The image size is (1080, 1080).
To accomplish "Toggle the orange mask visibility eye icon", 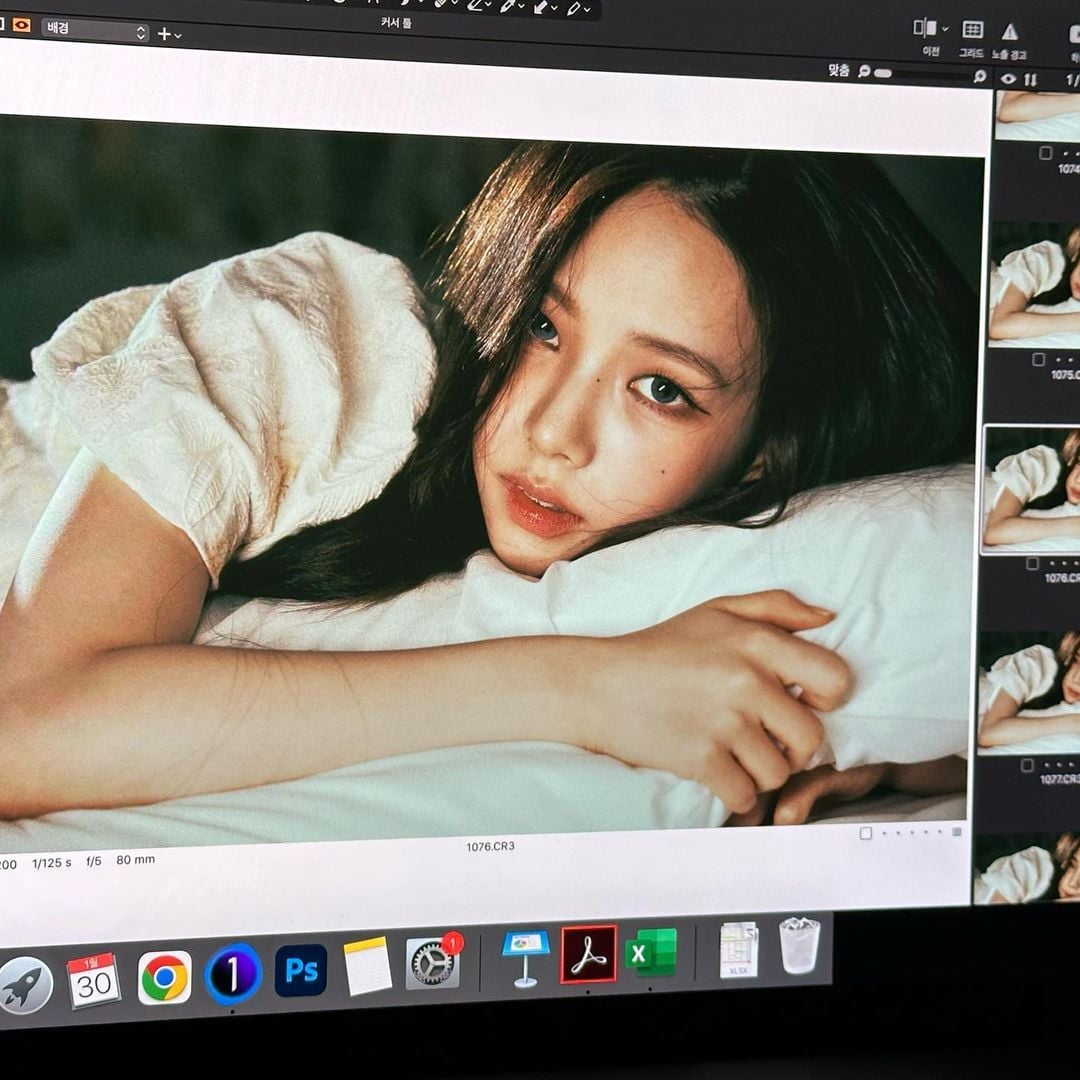I will [21, 26].
